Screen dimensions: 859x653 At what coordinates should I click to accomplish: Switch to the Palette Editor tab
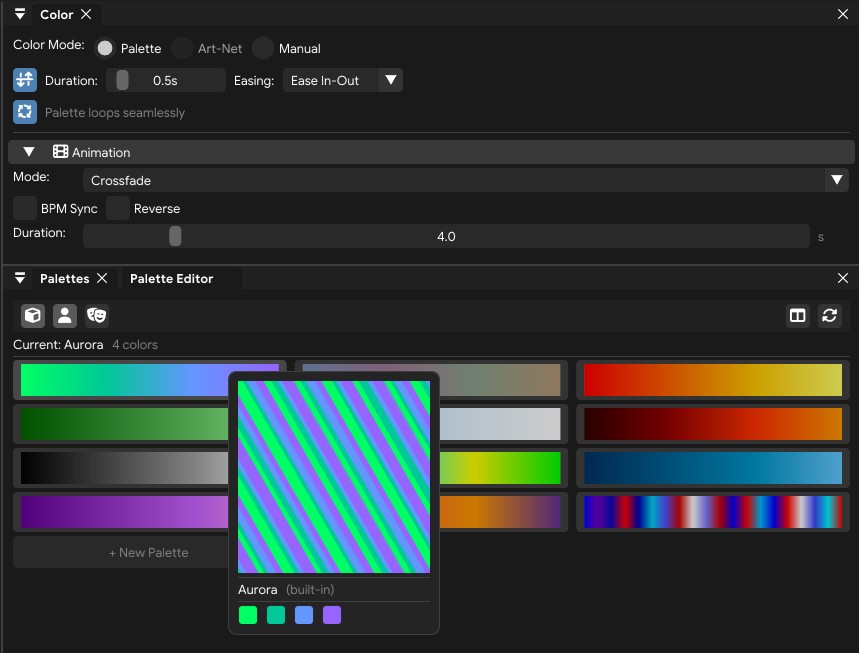coord(171,278)
